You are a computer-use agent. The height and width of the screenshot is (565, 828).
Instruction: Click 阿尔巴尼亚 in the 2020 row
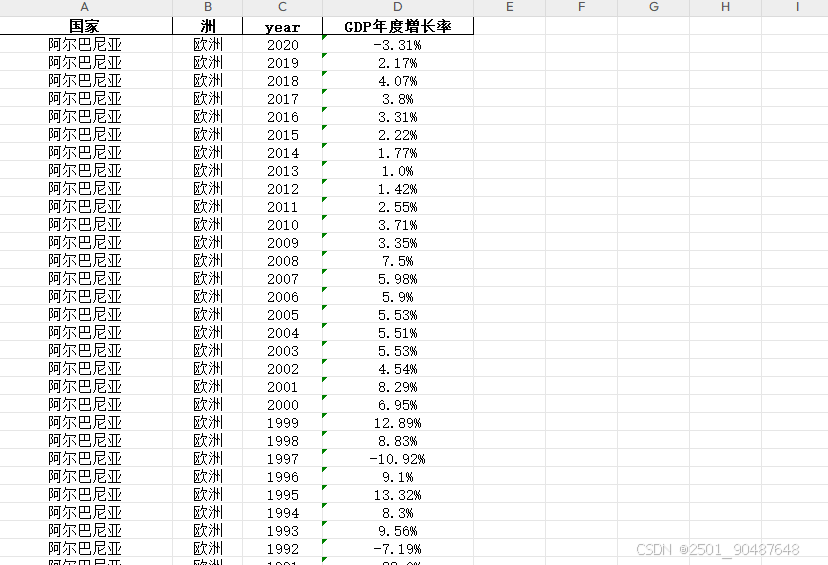84,45
